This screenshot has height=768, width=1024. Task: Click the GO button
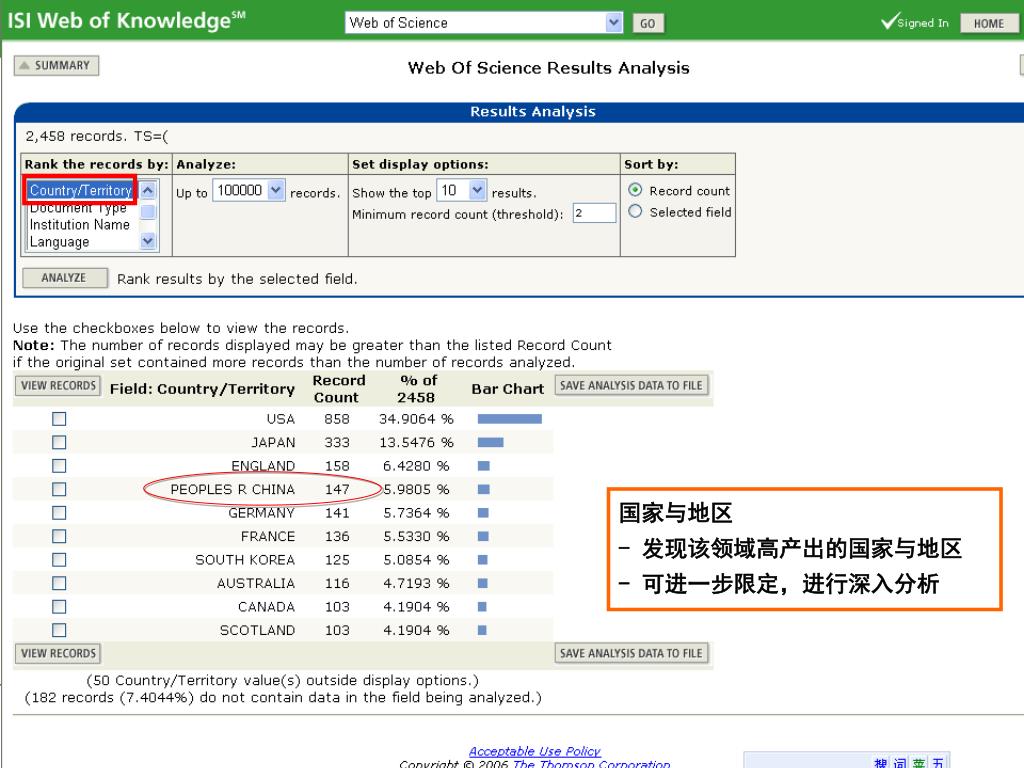click(648, 24)
